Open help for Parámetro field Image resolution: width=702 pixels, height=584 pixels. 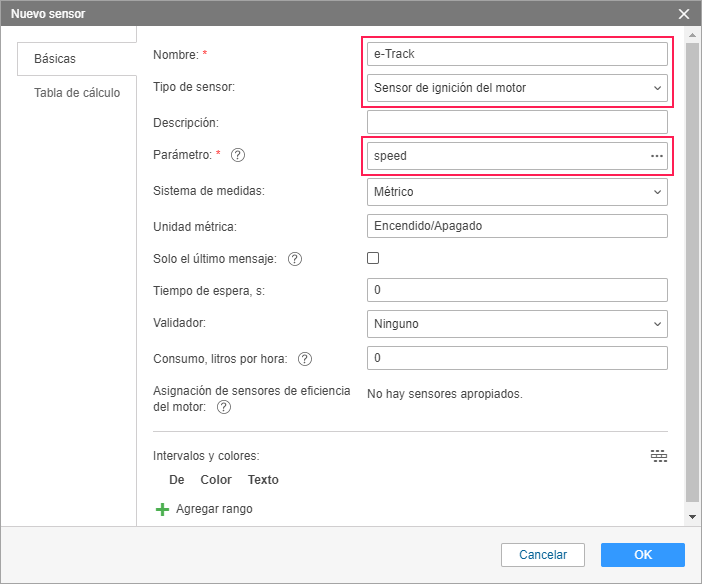(238, 155)
